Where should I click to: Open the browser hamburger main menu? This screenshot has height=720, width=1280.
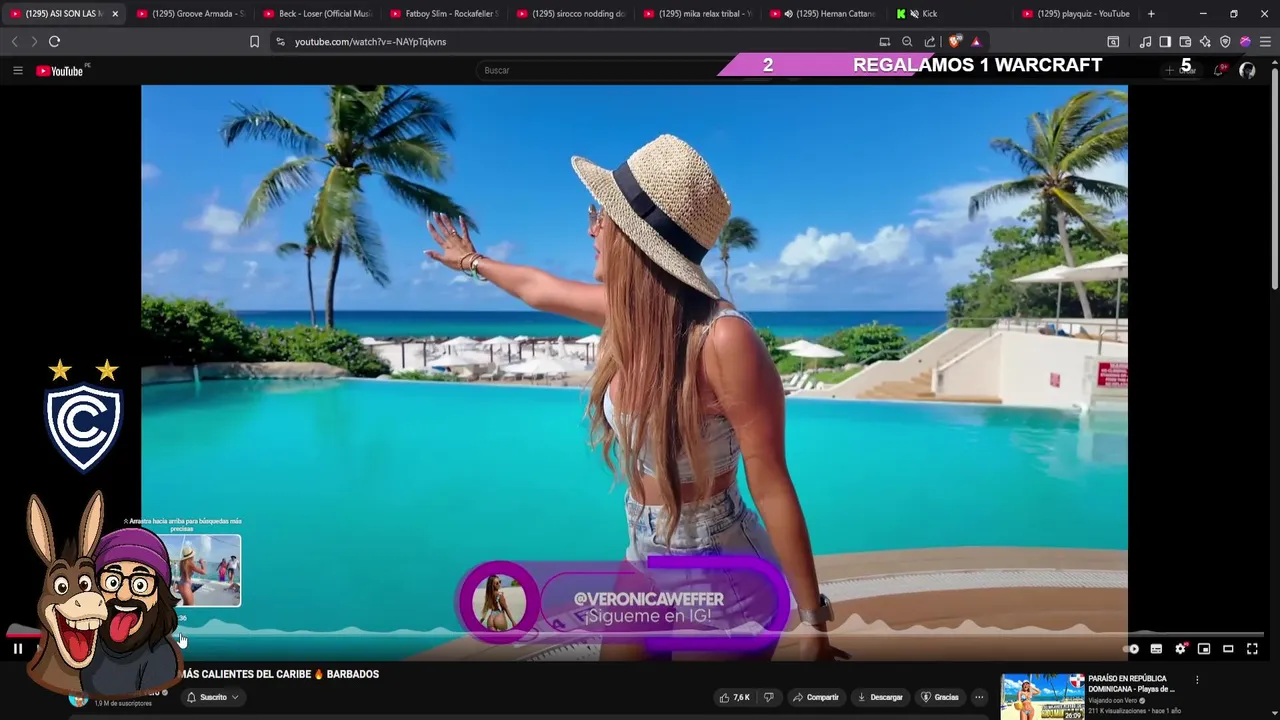[x=1265, y=42]
